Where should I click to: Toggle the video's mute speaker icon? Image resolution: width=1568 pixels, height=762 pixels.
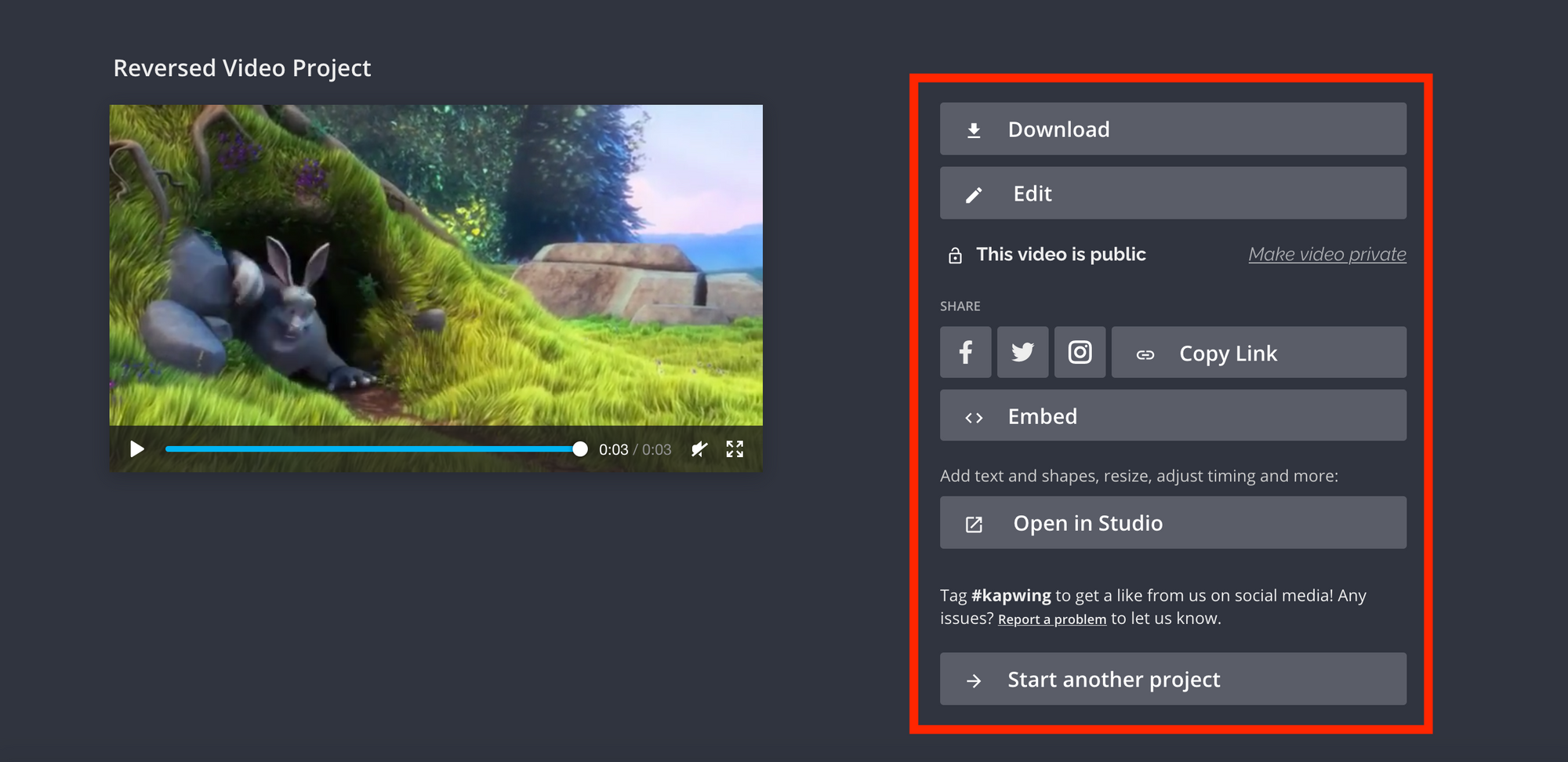(x=699, y=449)
